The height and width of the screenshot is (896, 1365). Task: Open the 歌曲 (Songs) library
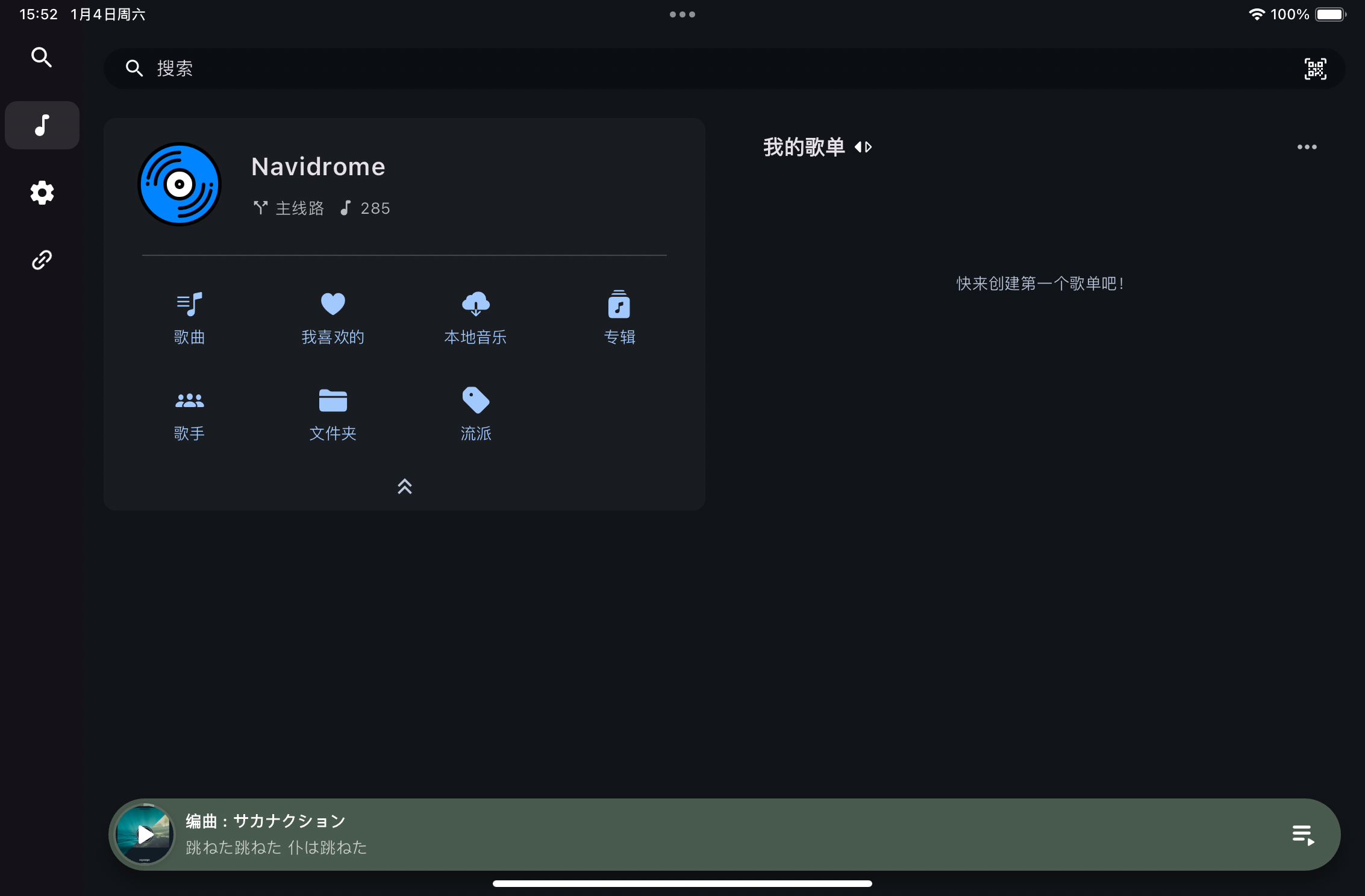[x=189, y=317]
